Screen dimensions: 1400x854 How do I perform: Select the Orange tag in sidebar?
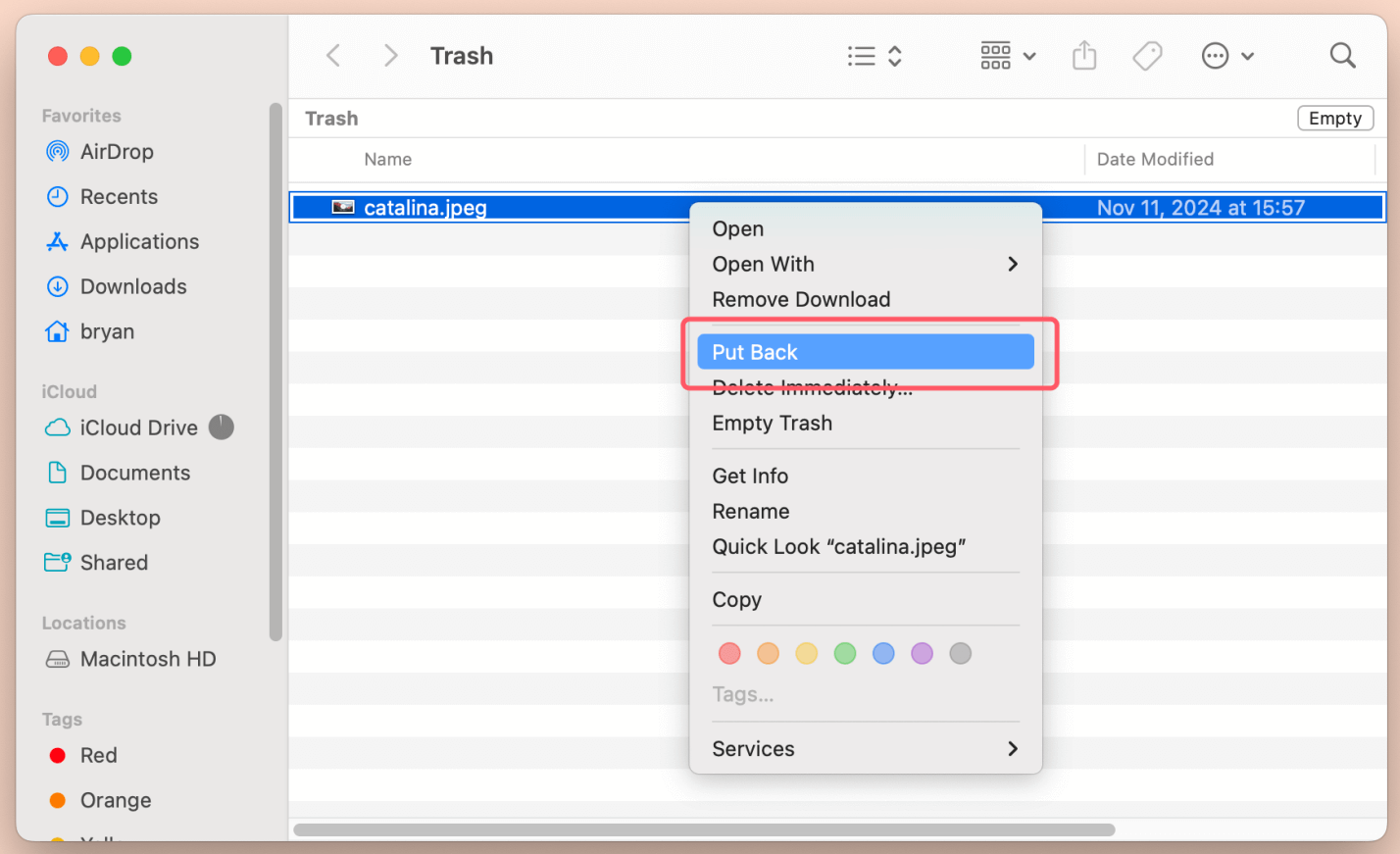[116, 801]
